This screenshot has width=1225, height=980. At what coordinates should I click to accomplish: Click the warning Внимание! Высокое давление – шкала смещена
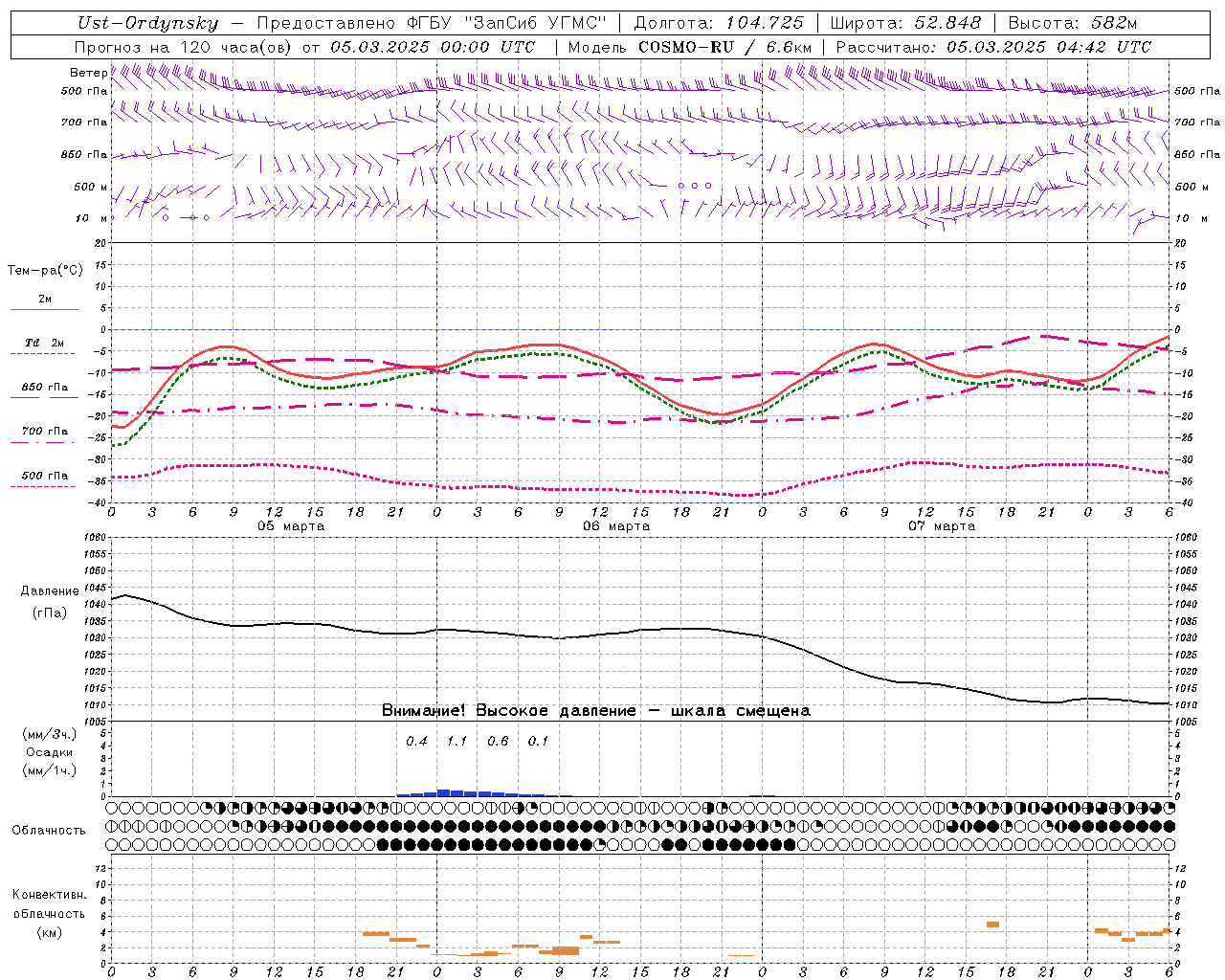click(x=595, y=711)
